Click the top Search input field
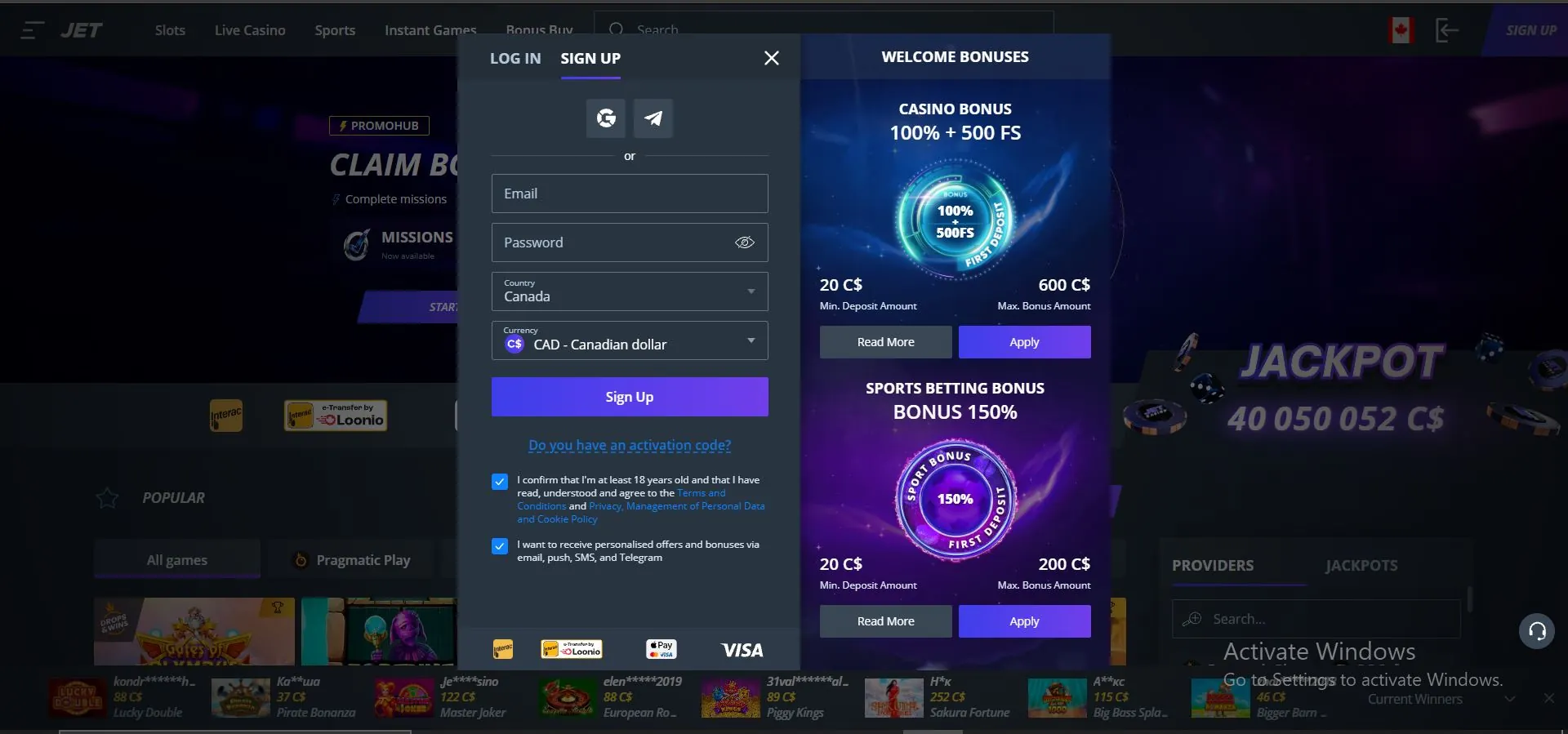 point(823,29)
